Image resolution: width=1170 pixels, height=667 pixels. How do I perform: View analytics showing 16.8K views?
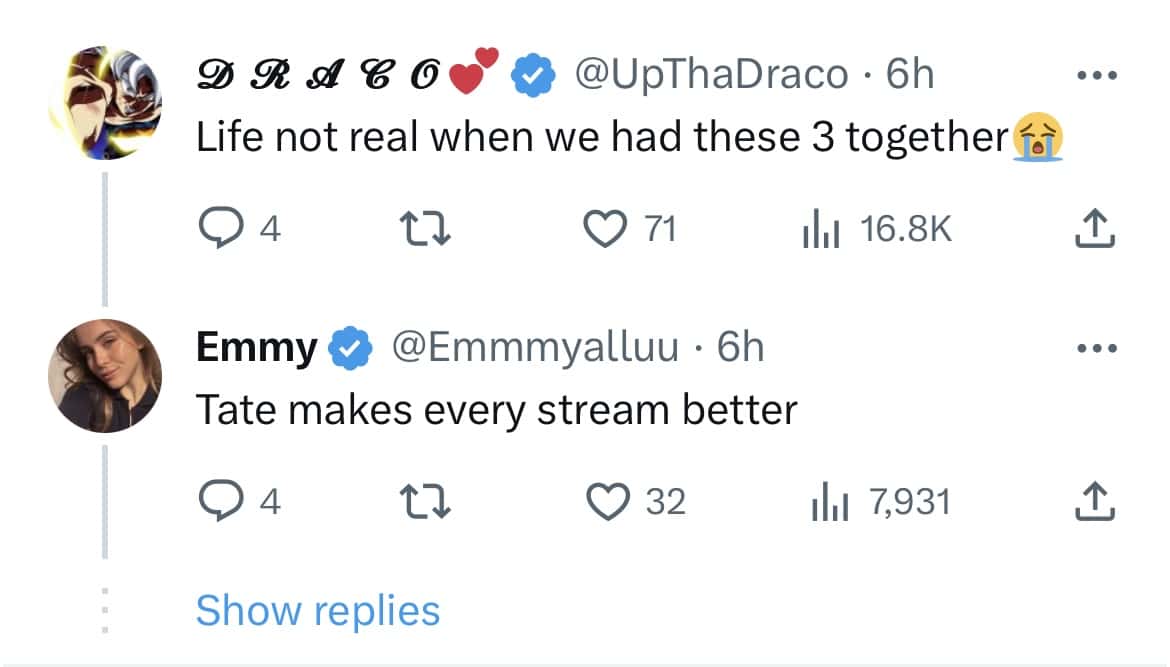(x=820, y=230)
